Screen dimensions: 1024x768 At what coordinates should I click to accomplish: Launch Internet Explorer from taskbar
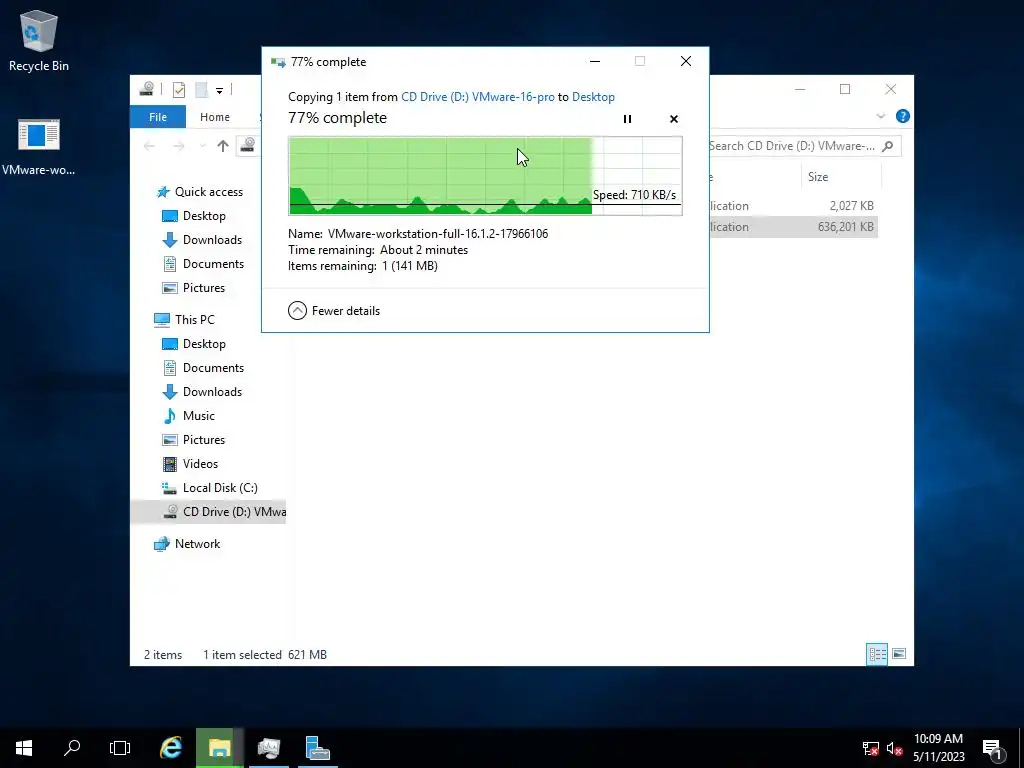tap(171, 748)
